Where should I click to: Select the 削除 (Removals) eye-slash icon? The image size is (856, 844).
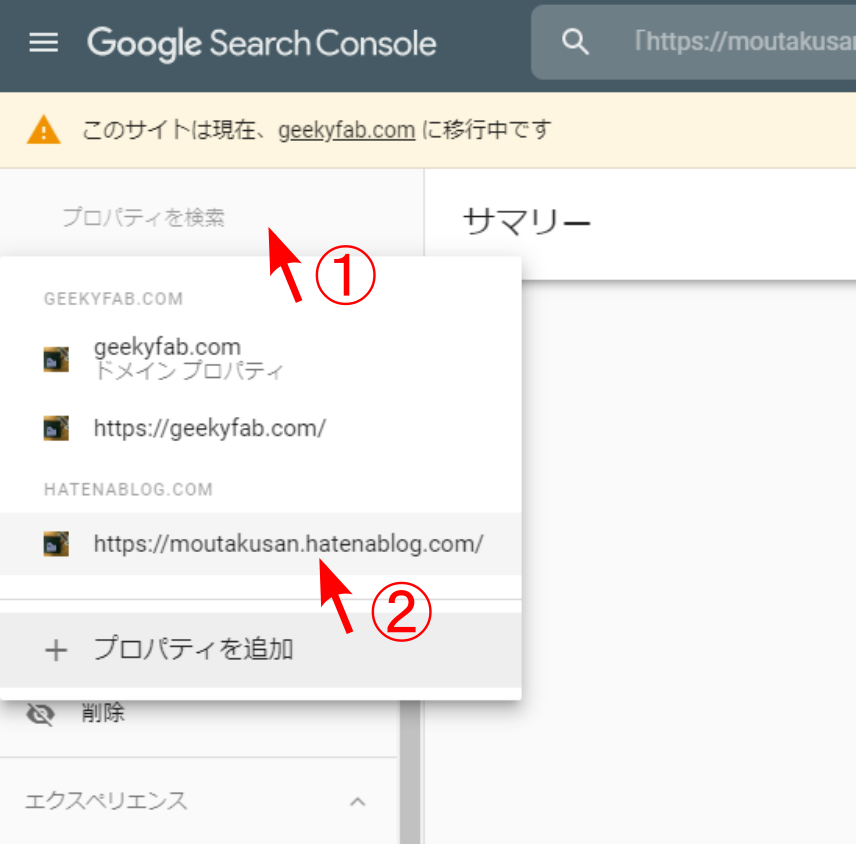click(42, 712)
